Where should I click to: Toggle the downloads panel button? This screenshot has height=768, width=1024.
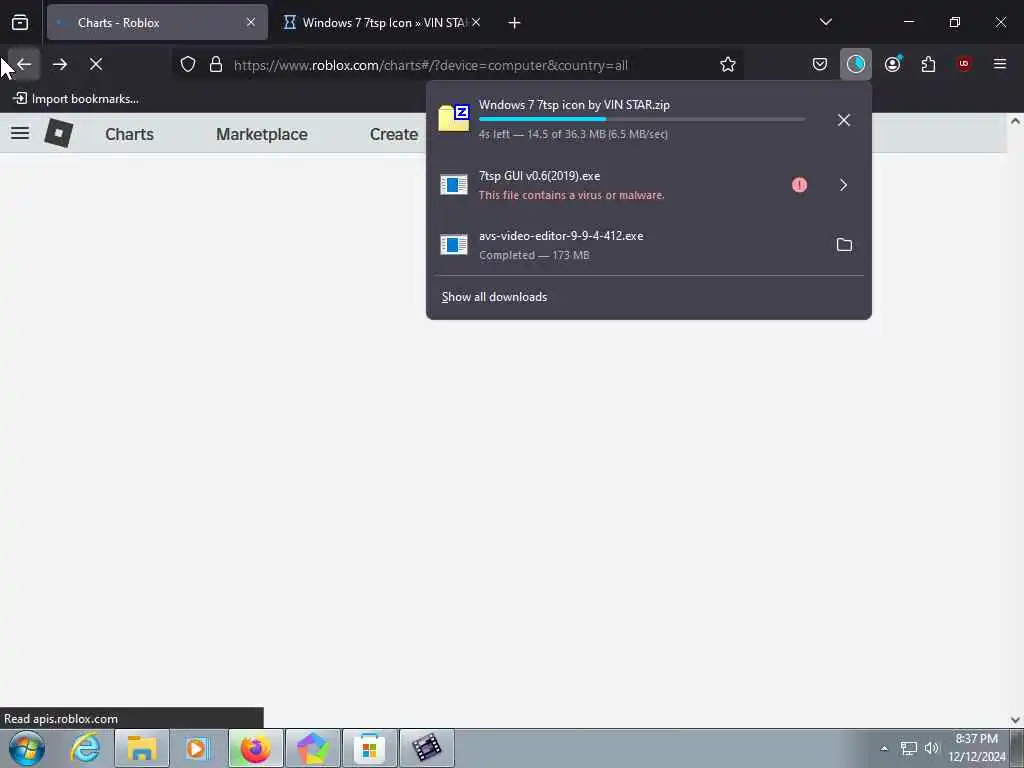(x=856, y=65)
